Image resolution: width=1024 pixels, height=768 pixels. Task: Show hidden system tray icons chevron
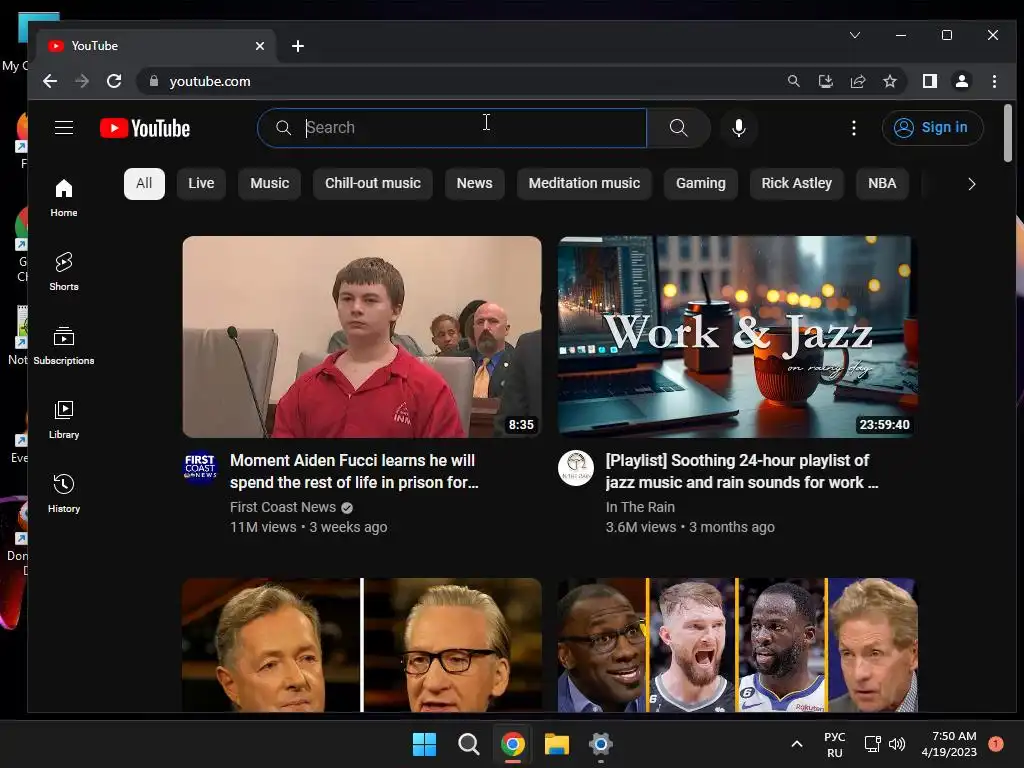click(797, 744)
